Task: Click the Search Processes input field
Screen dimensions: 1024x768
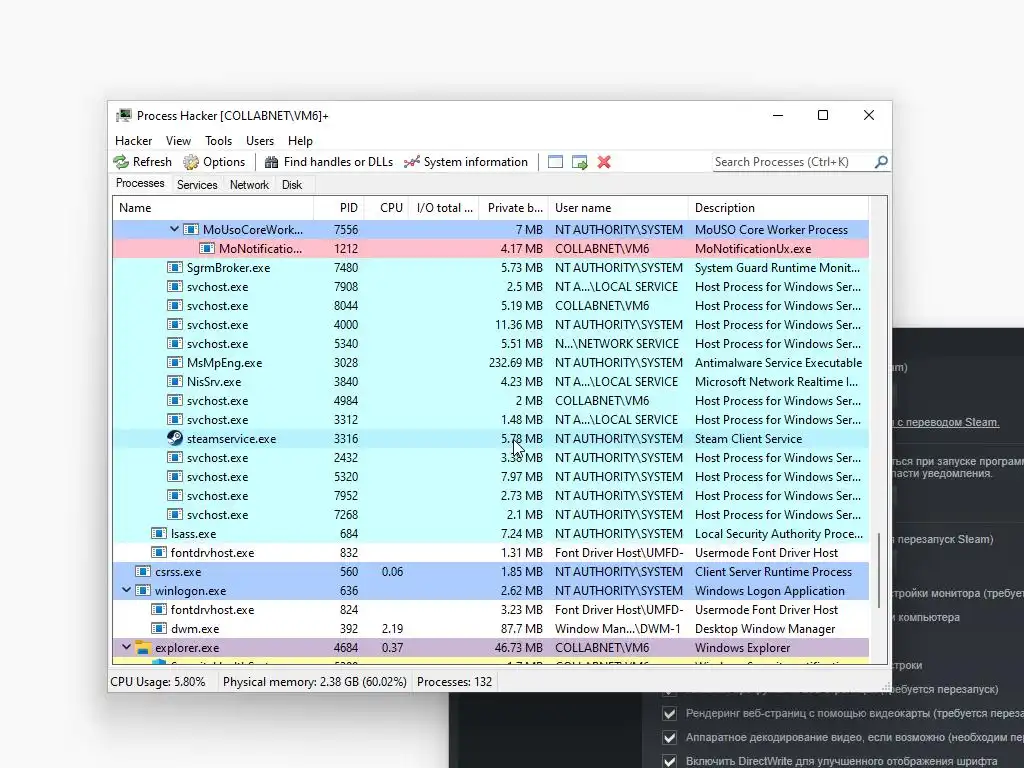Action: pyautogui.click(x=792, y=162)
